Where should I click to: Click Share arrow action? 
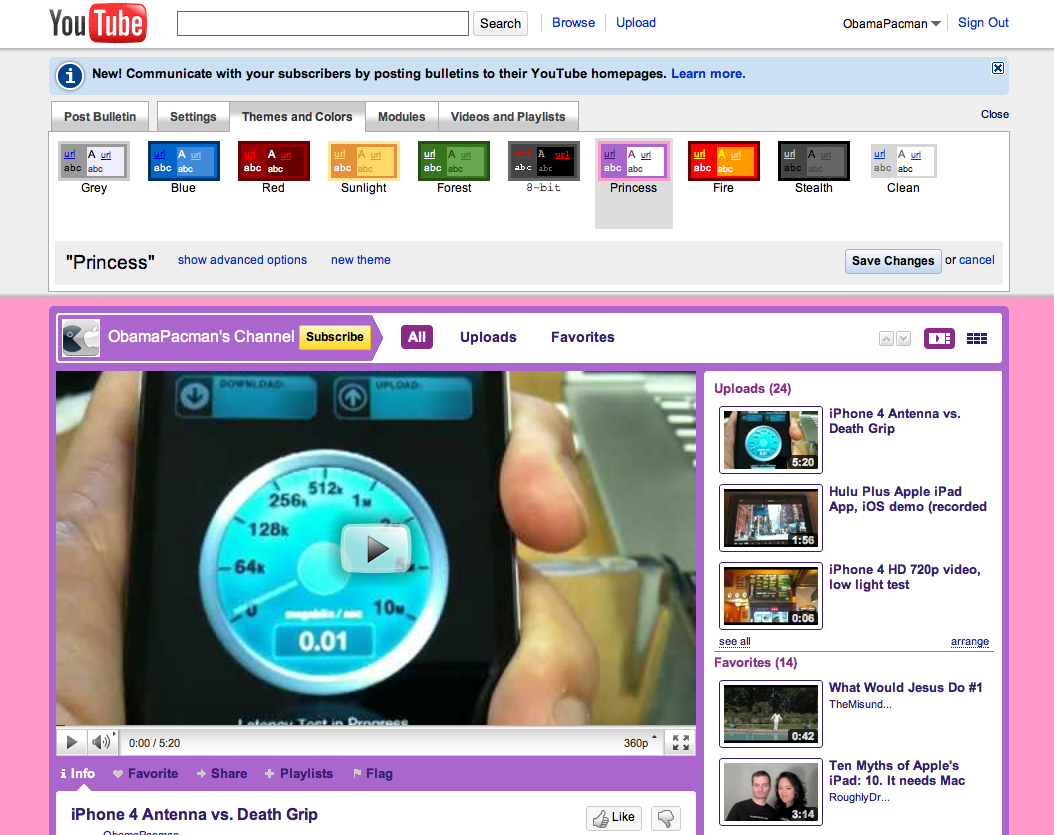pyautogui.click(x=222, y=773)
